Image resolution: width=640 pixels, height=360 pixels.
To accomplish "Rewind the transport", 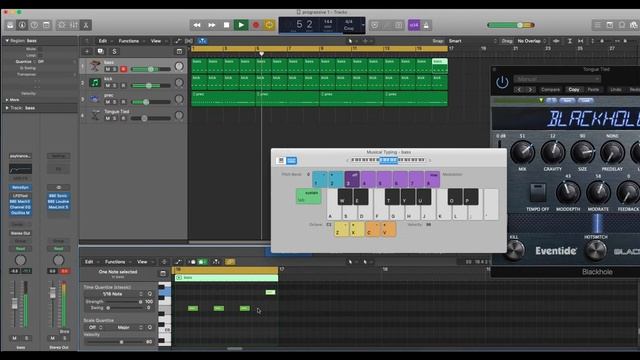I will pos(197,25).
